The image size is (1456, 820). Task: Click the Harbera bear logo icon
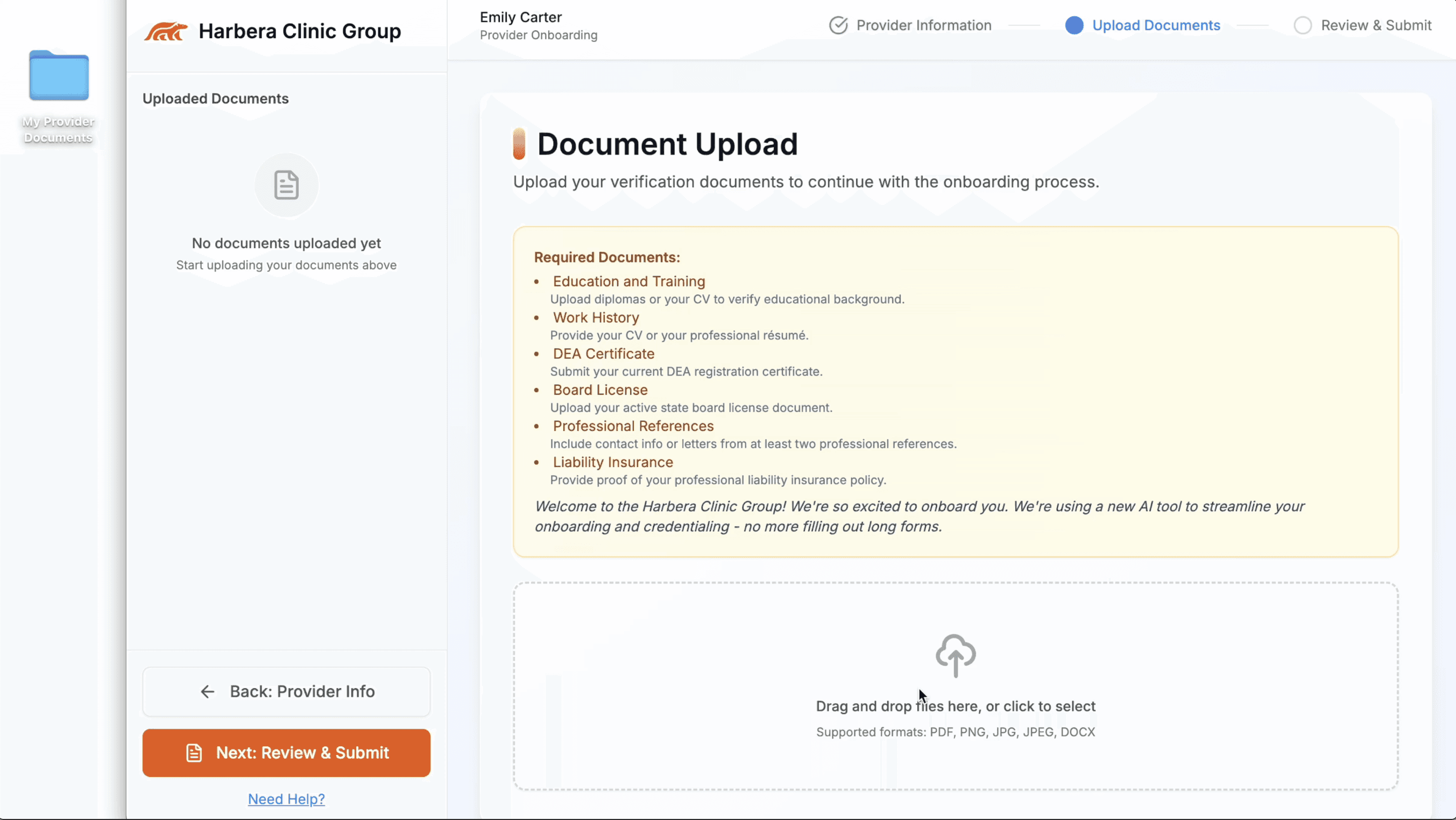[x=165, y=32]
